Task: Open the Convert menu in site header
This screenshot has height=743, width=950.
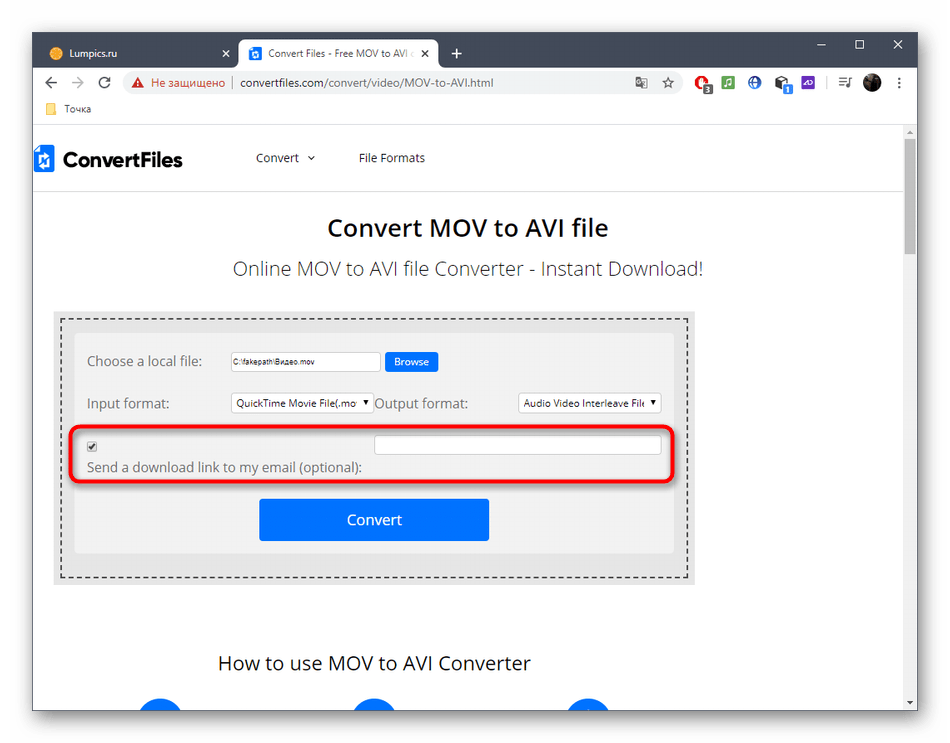Action: tap(285, 158)
